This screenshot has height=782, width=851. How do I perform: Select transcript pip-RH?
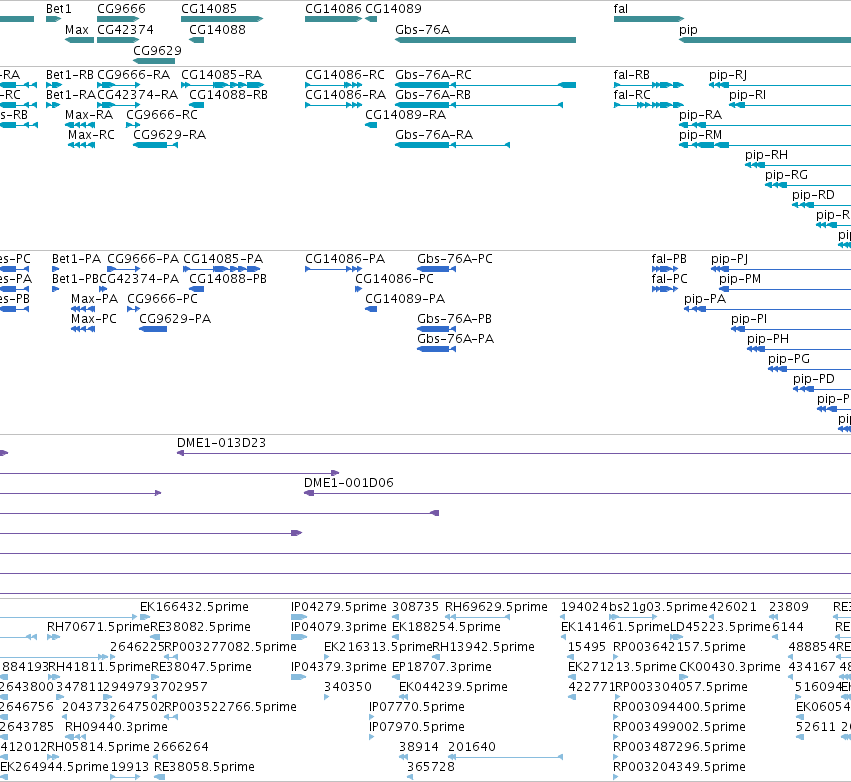[766, 155]
